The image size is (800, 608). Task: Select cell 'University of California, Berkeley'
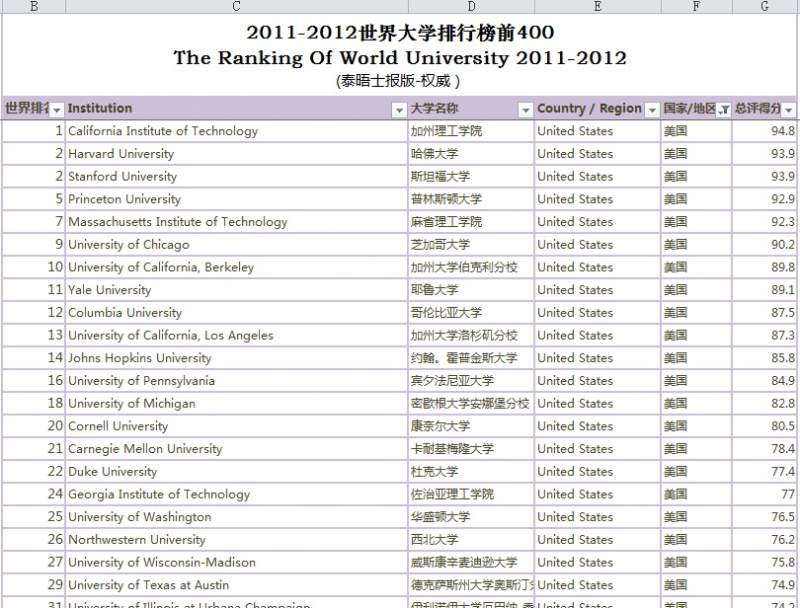237,267
